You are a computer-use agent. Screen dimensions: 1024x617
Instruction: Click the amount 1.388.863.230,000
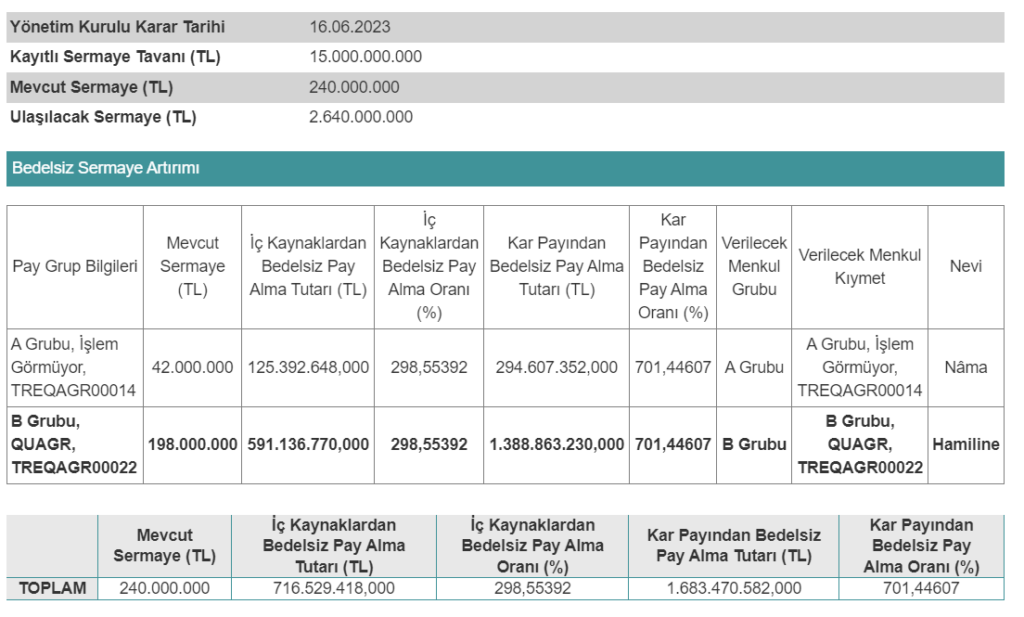[556, 444]
